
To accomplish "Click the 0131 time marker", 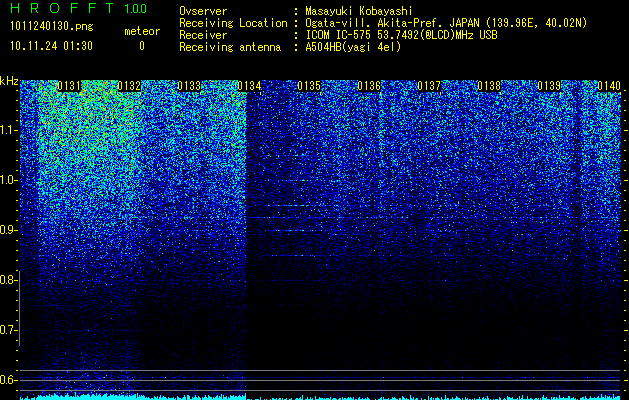I will pyautogui.click(x=69, y=86).
